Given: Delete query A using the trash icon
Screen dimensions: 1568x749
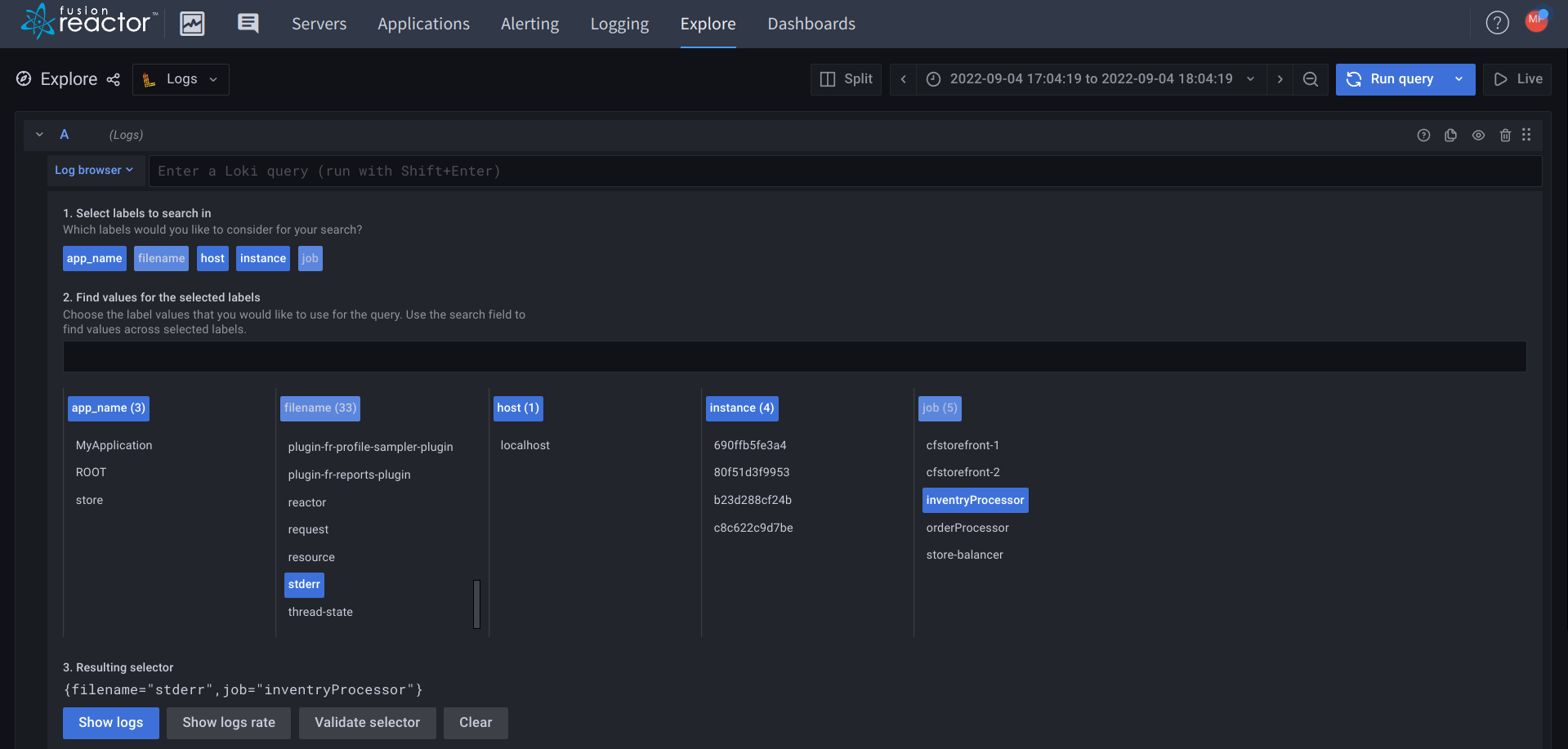Looking at the screenshot, I should click(1505, 135).
